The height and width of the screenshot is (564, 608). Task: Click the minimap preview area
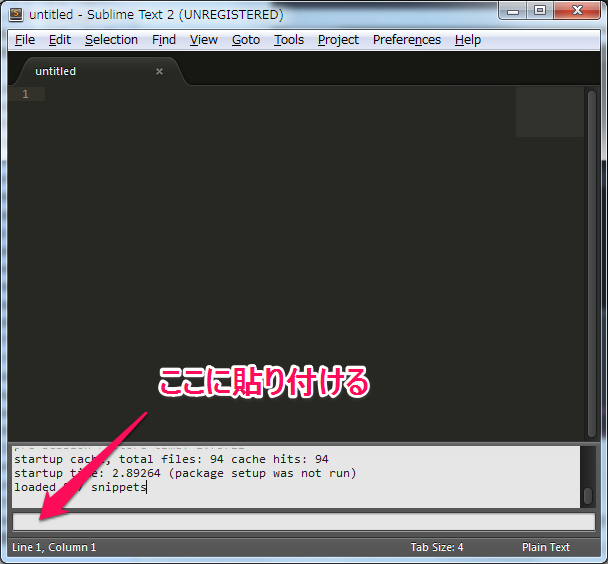549,112
